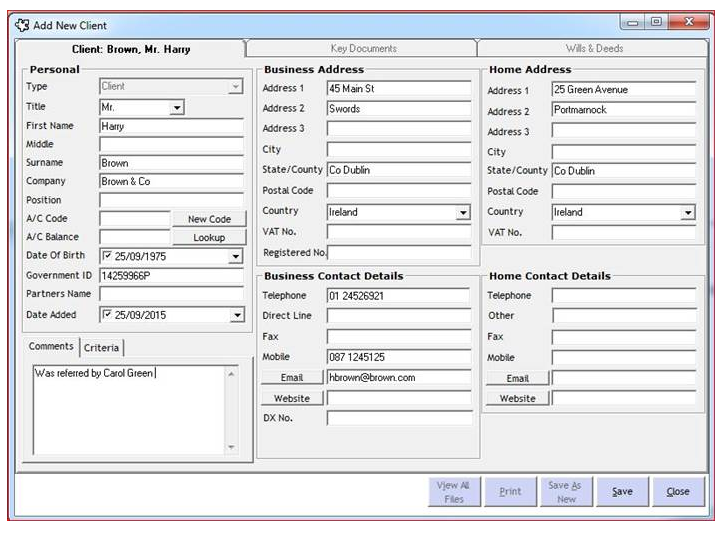Toggle the Date Added checkbox
724x534 pixels.
coord(107,314)
